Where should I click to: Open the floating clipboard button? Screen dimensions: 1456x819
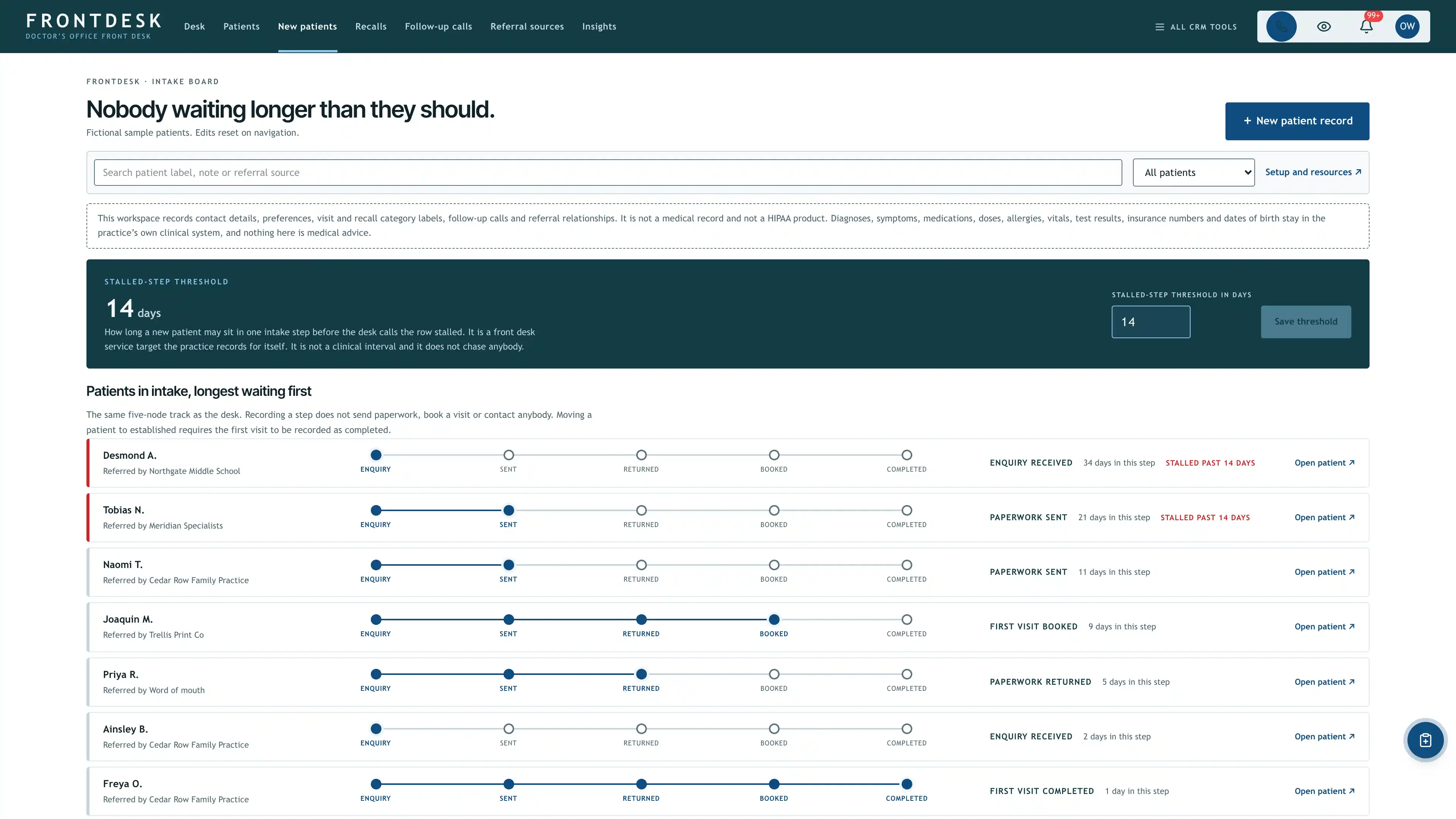pyautogui.click(x=1426, y=740)
